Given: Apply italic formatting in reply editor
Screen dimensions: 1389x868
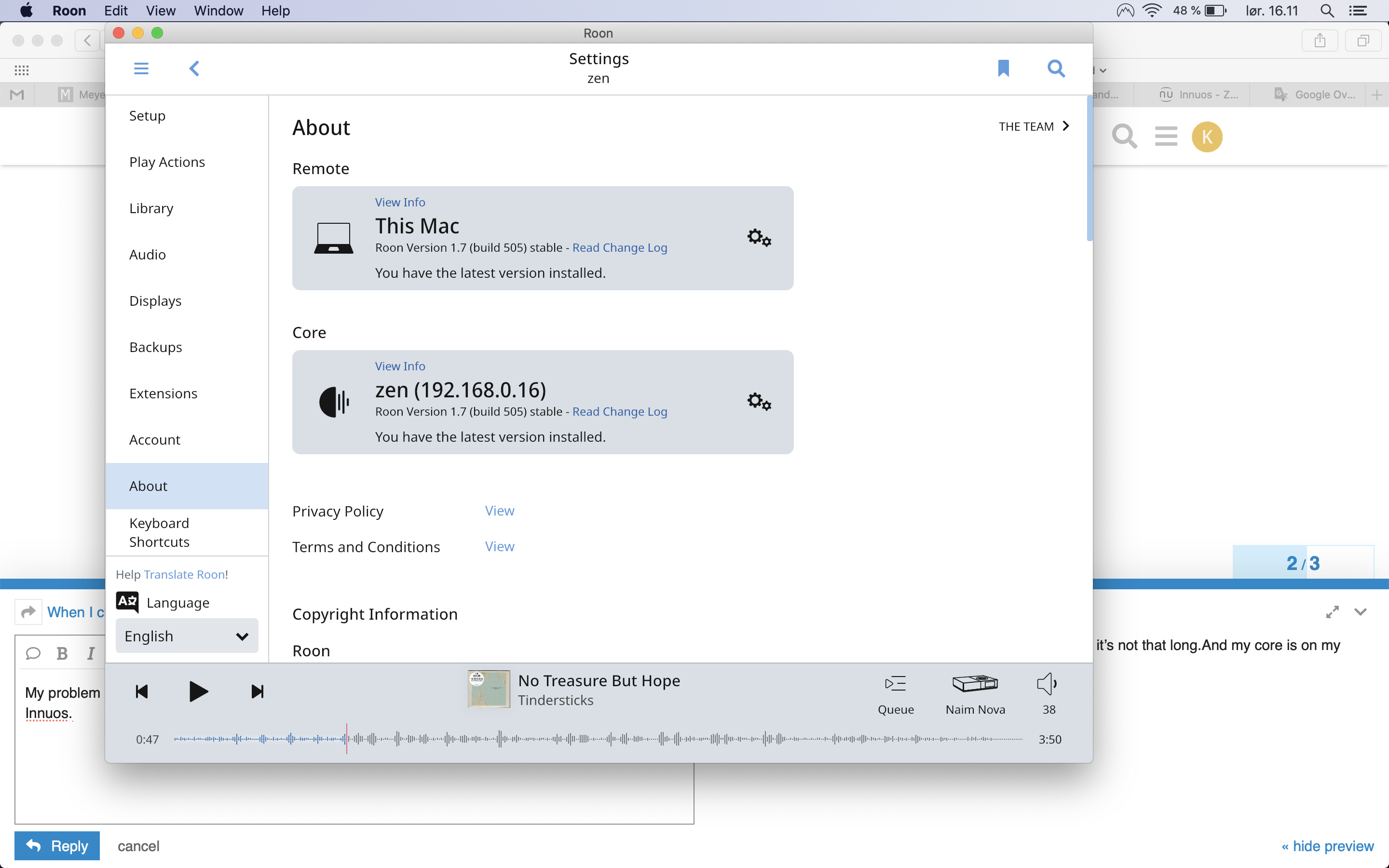Looking at the screenshot, I should (x=91, y=653).
